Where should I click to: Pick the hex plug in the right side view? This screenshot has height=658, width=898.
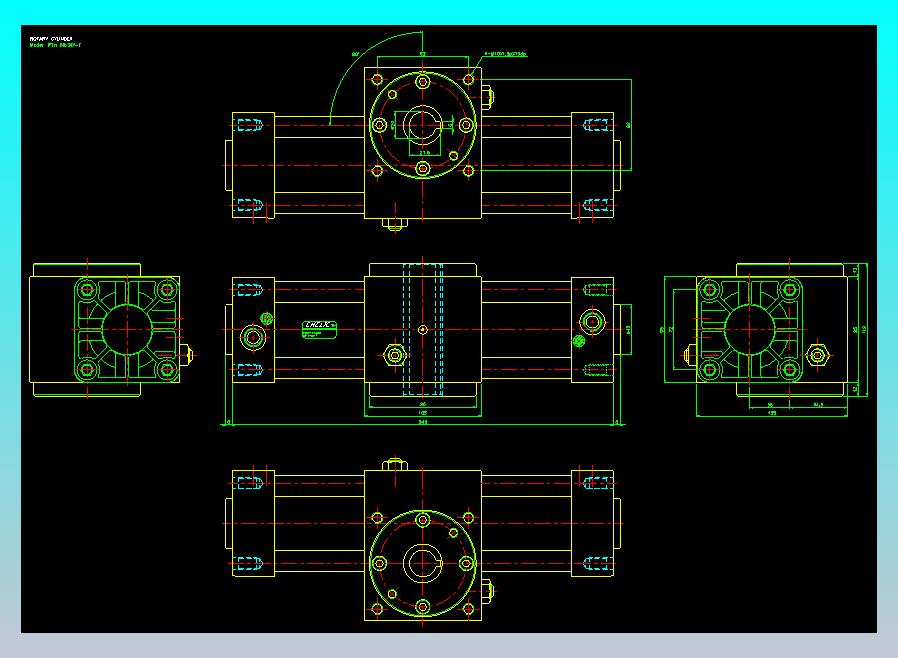tap(817, 356)
